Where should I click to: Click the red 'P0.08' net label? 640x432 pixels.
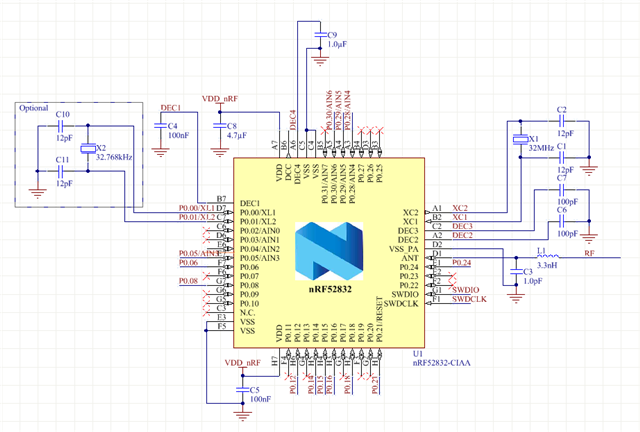188,281
